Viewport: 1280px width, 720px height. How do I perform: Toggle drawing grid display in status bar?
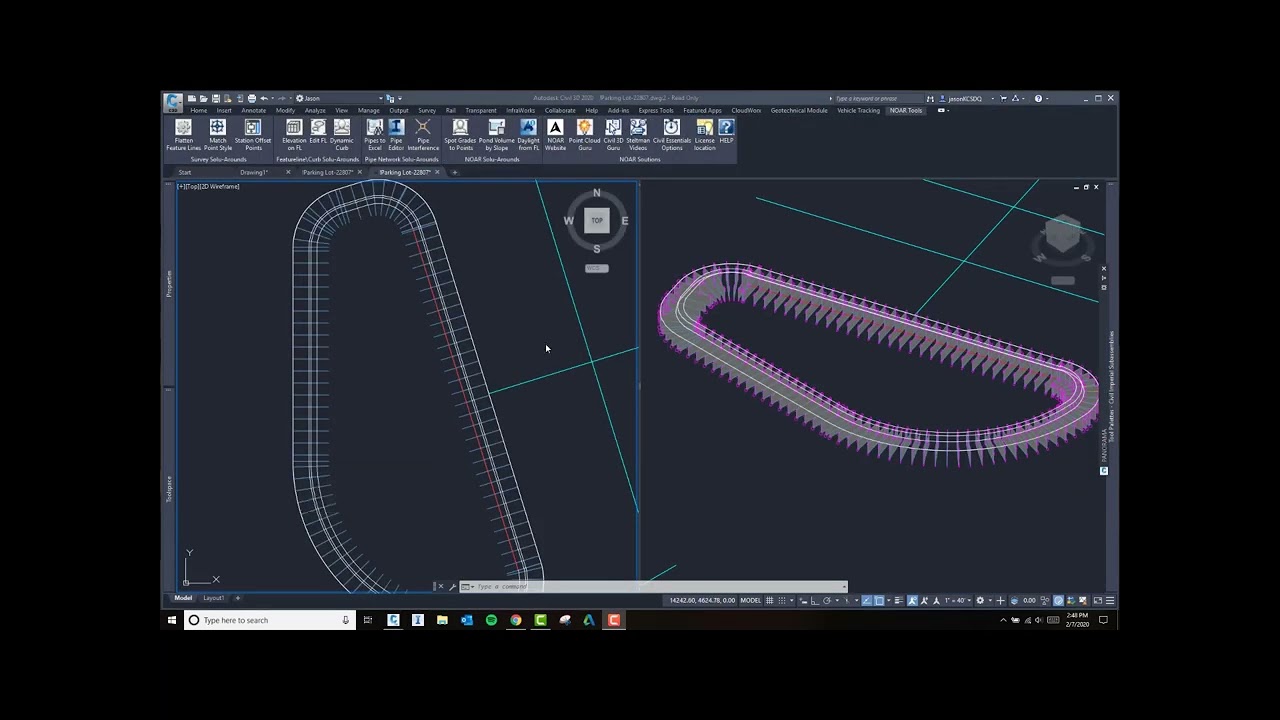point(769,600)
